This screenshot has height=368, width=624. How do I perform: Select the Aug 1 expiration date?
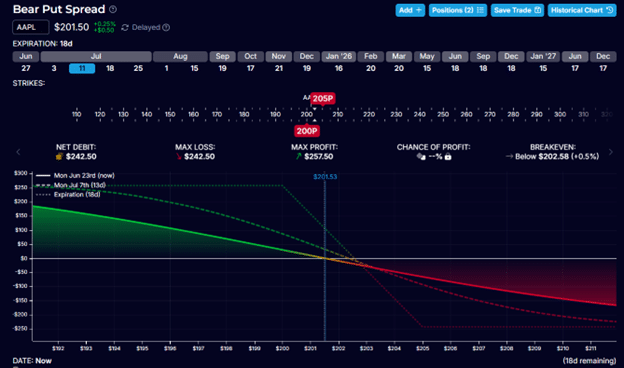tap(166, 68)
